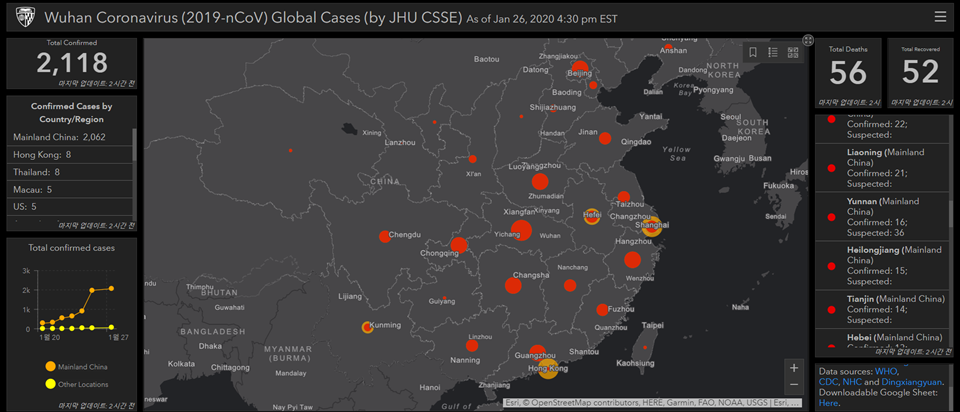Select 'Mainland China: 2,062' row
960x412 pixels.
(70, 137)
